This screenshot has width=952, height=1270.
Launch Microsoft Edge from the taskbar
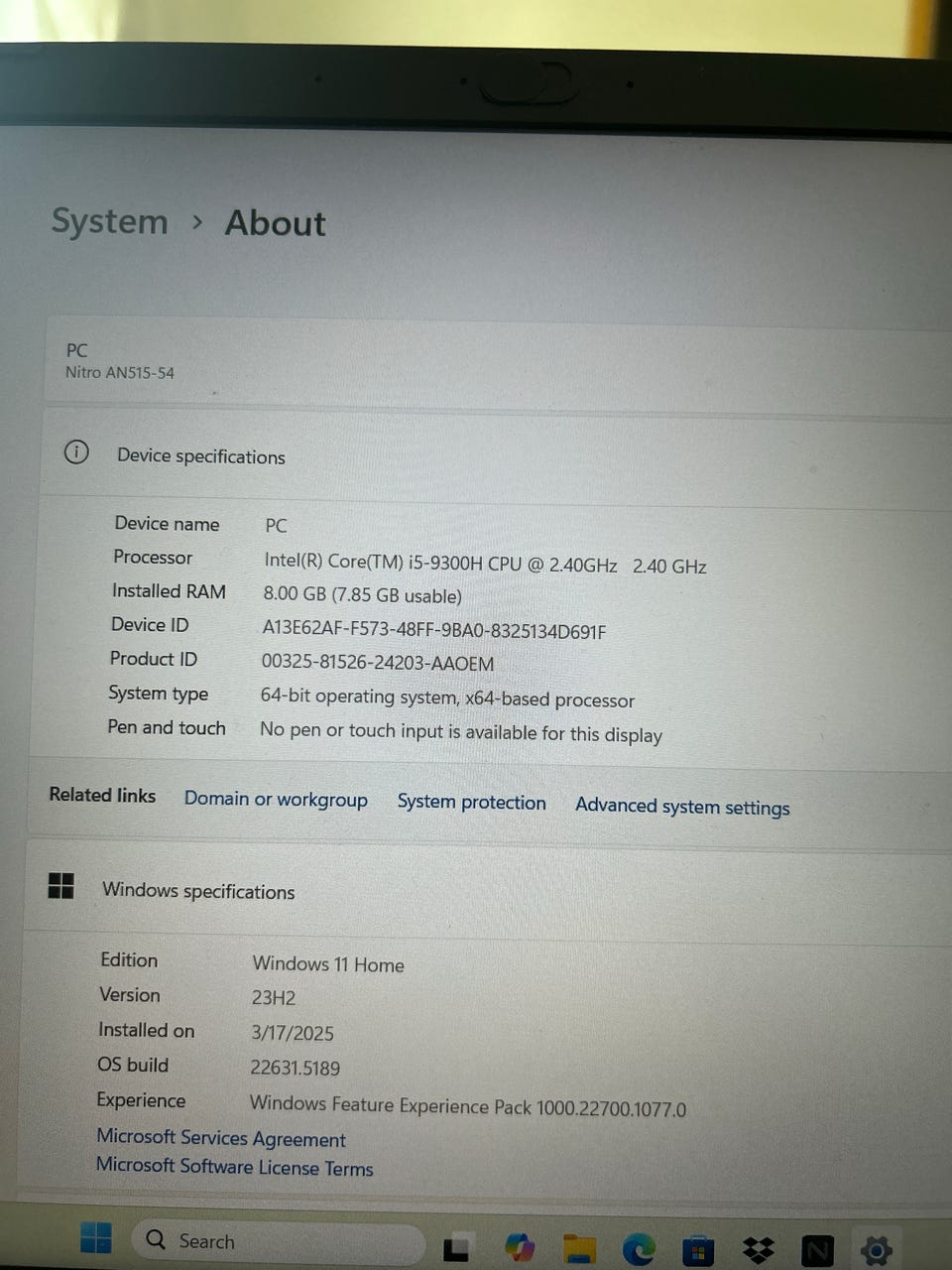639,1250
